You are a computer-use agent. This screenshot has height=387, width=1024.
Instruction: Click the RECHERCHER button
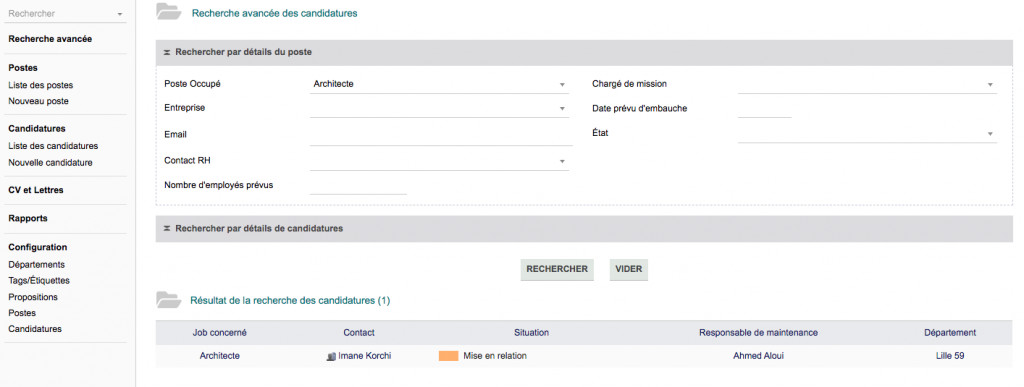click(x=557, y=270)
